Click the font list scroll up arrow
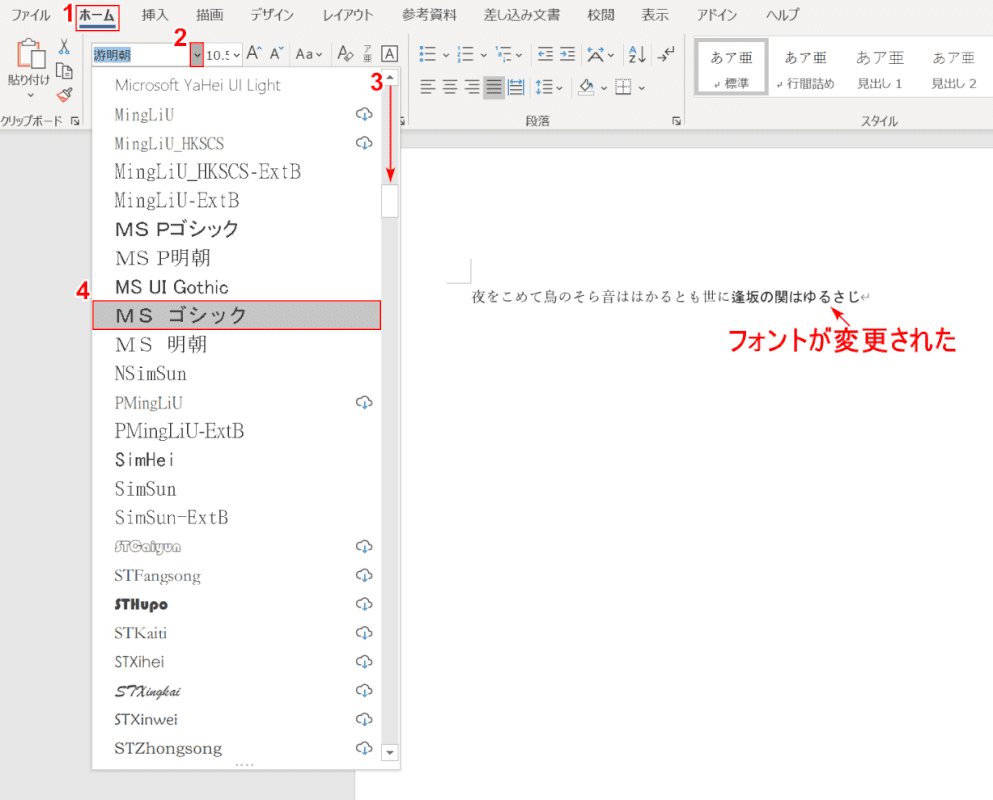Screen dimensions: 993x800 tap(390, 77)
